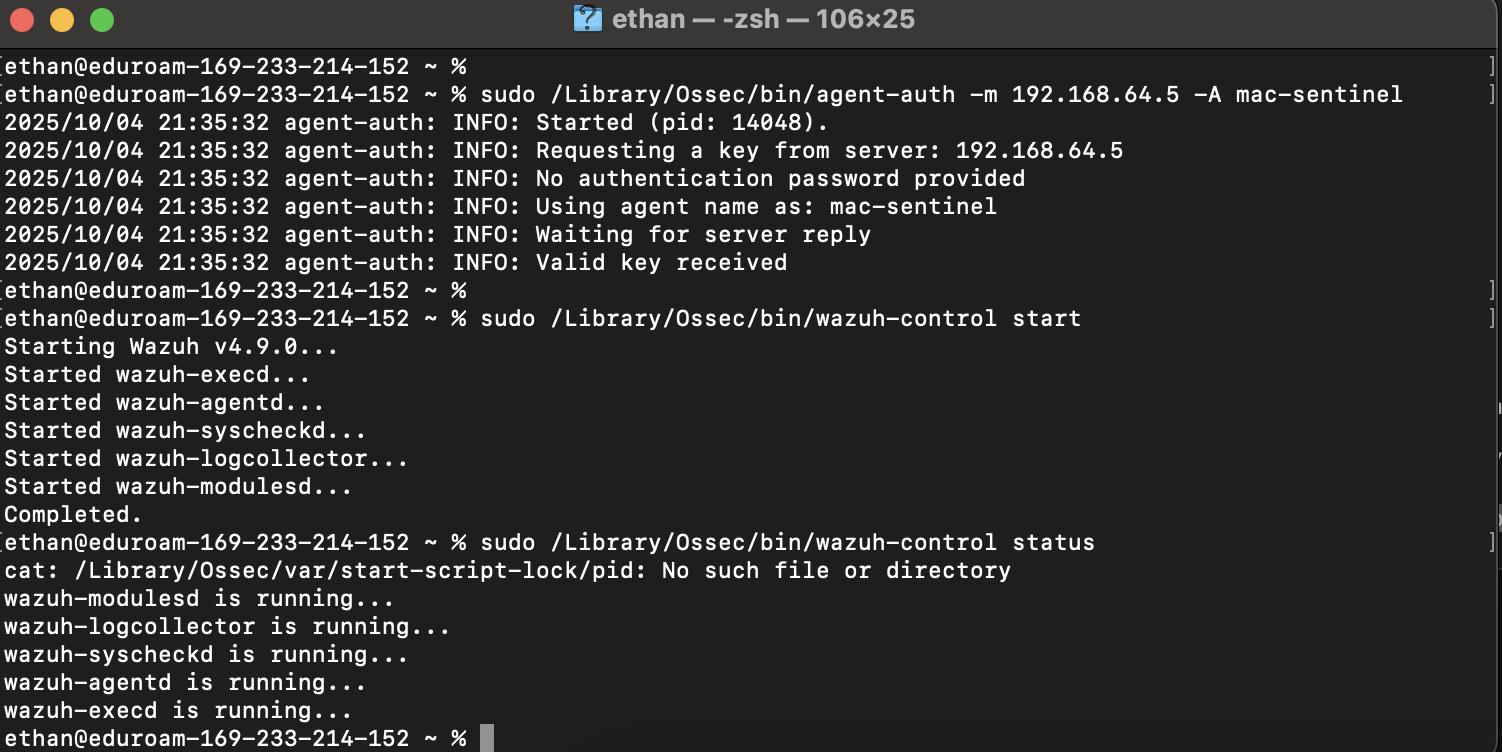1502x752 pixels.
Task: Minimize the Terminal window with yellow button
Action: (62, 19)
